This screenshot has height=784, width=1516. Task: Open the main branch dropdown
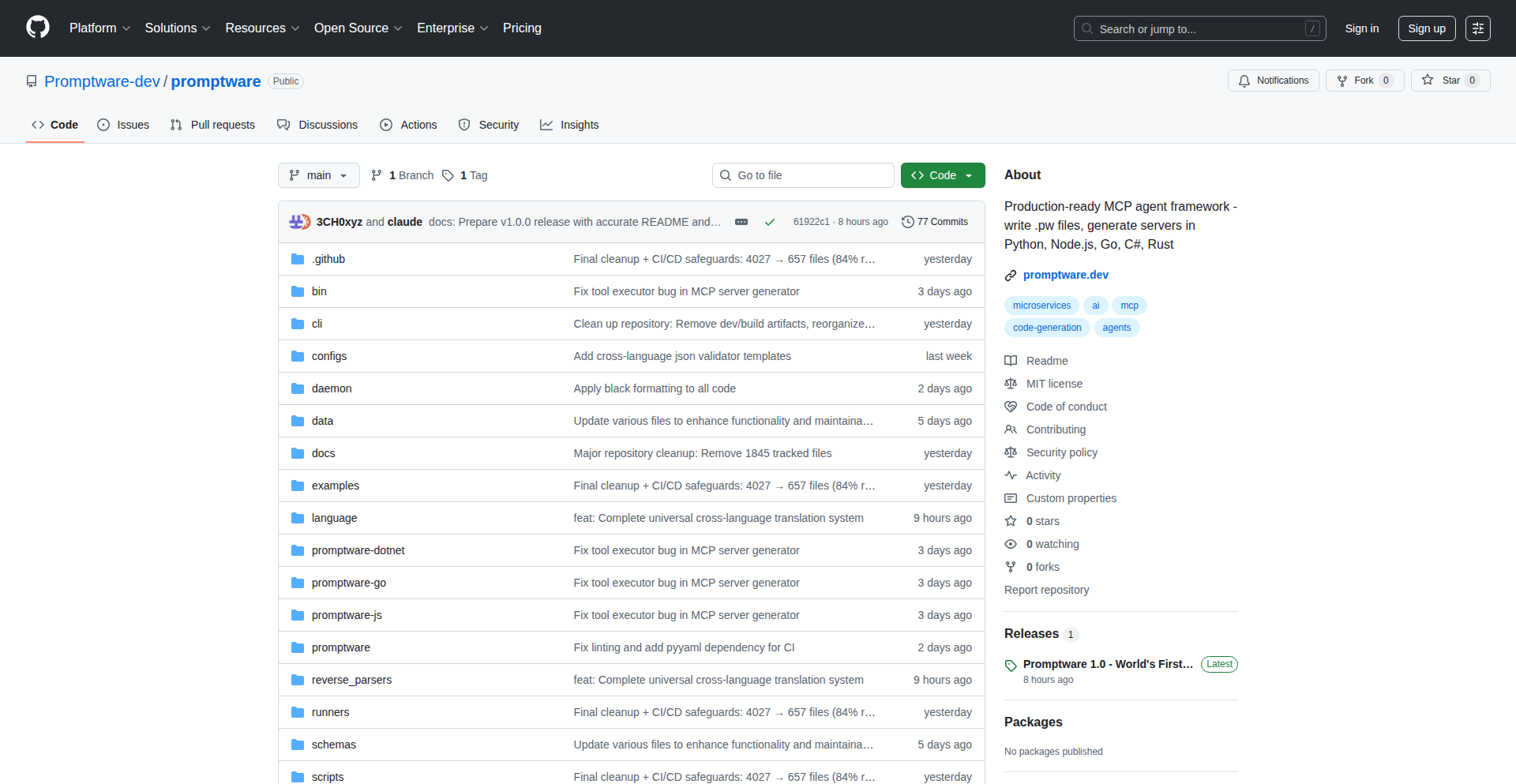coord(318,175)
